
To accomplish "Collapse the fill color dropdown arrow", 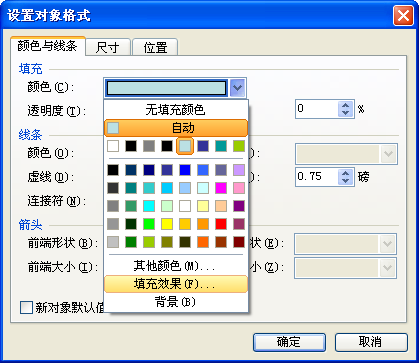I will 237,88.
